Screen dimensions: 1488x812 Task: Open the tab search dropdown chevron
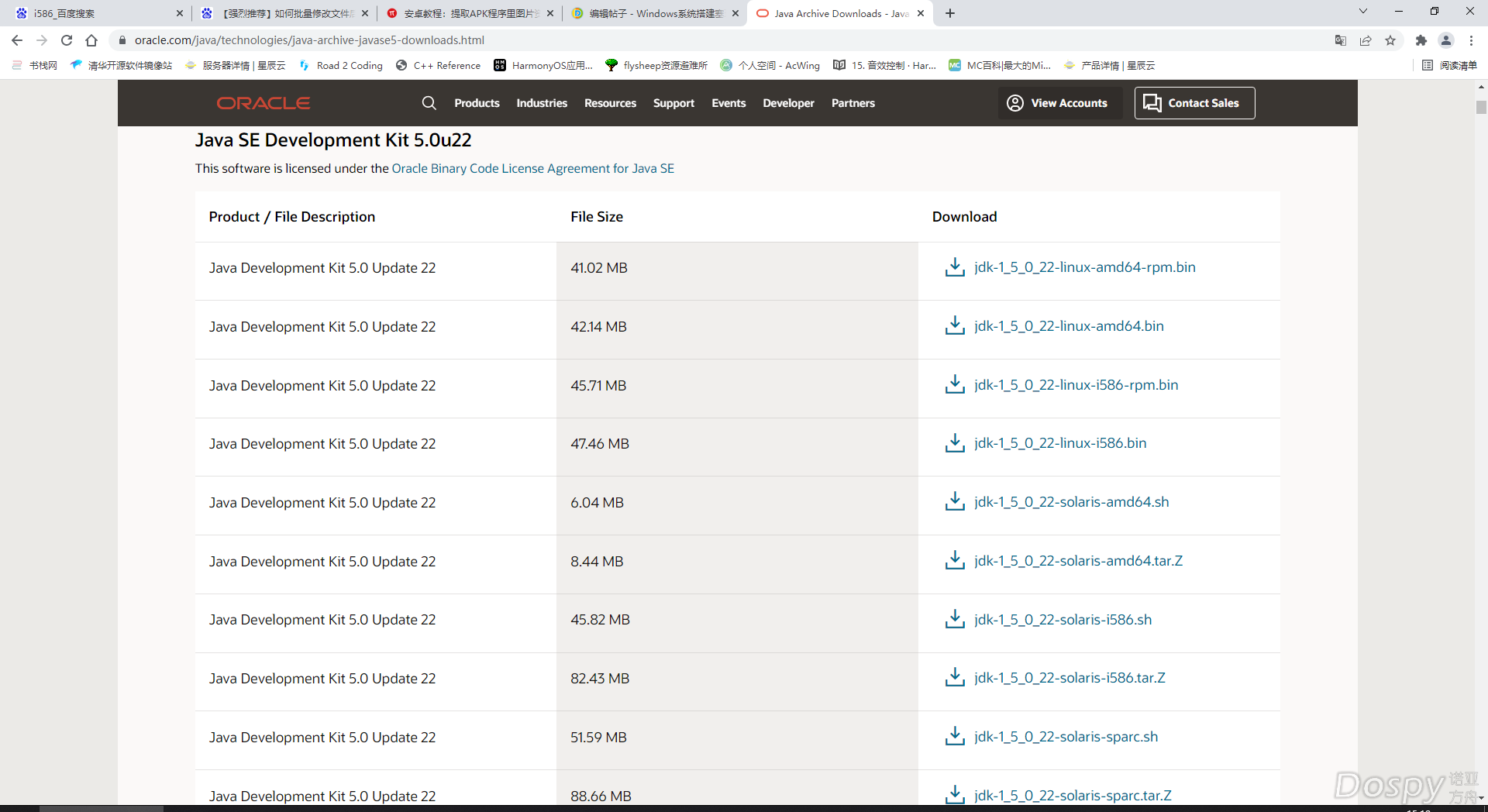pyautogui.click(x=1363, y=12)
